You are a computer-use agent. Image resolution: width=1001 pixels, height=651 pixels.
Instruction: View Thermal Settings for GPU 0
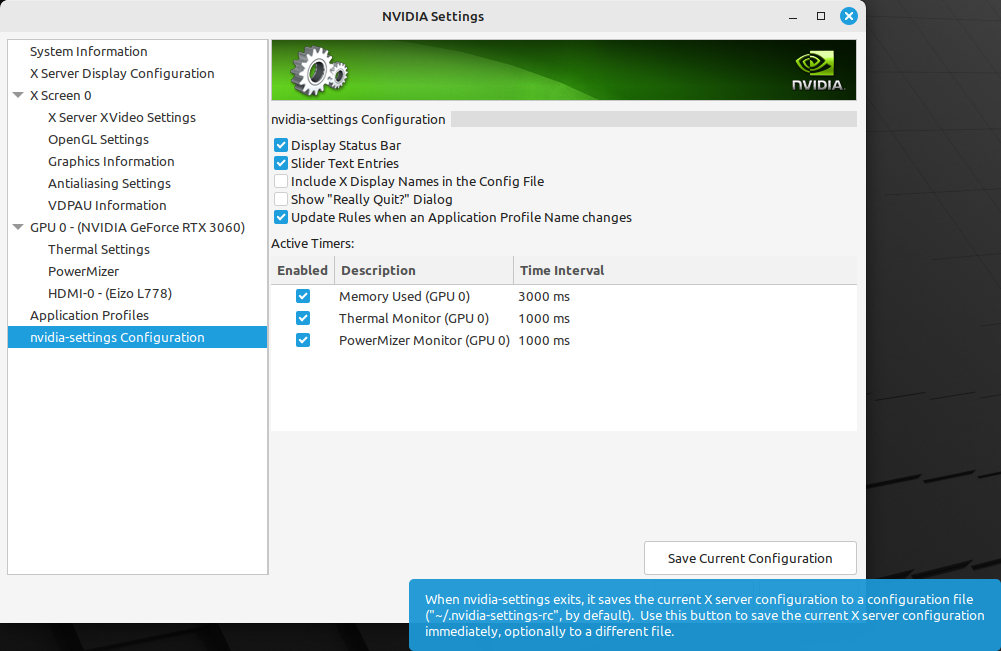pyautogui.click(x=98, y=249)
